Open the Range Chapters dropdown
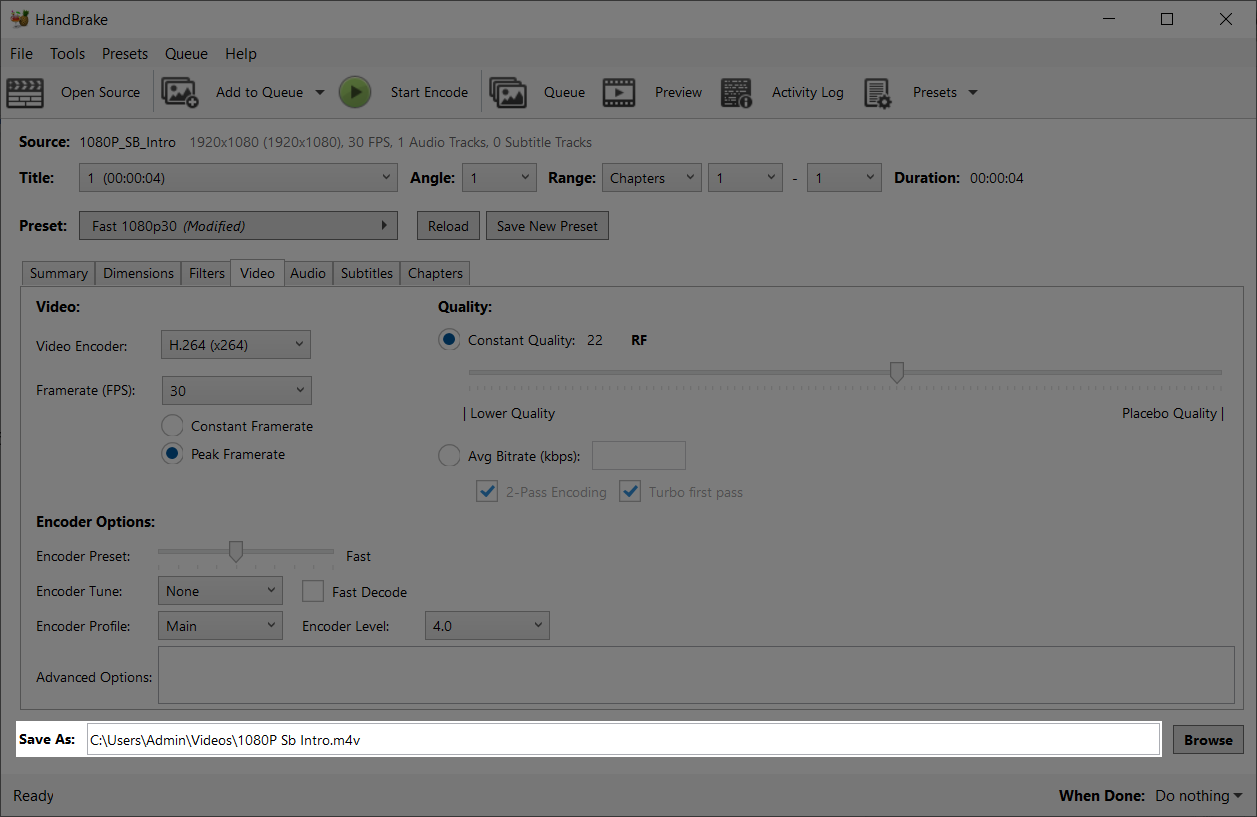 (x=651, y=178)
